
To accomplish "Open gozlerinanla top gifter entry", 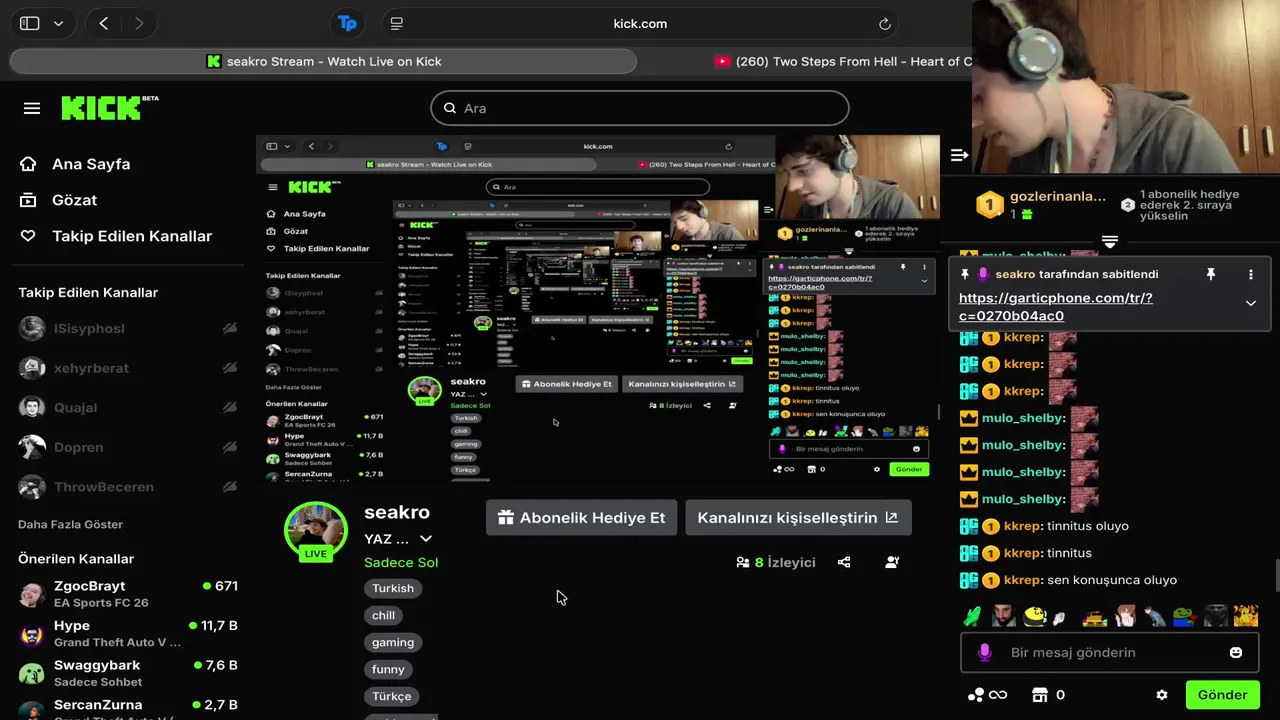I will [1041, 204].
